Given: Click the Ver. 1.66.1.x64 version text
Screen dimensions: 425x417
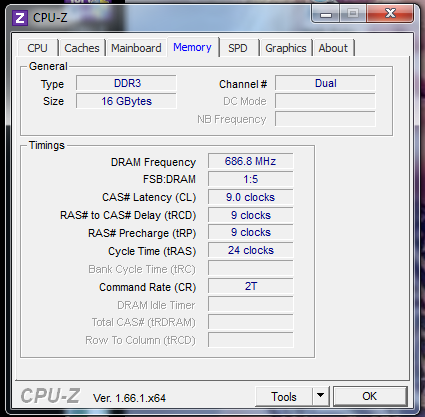Looking at the screenshot, I should coord(129,398).
